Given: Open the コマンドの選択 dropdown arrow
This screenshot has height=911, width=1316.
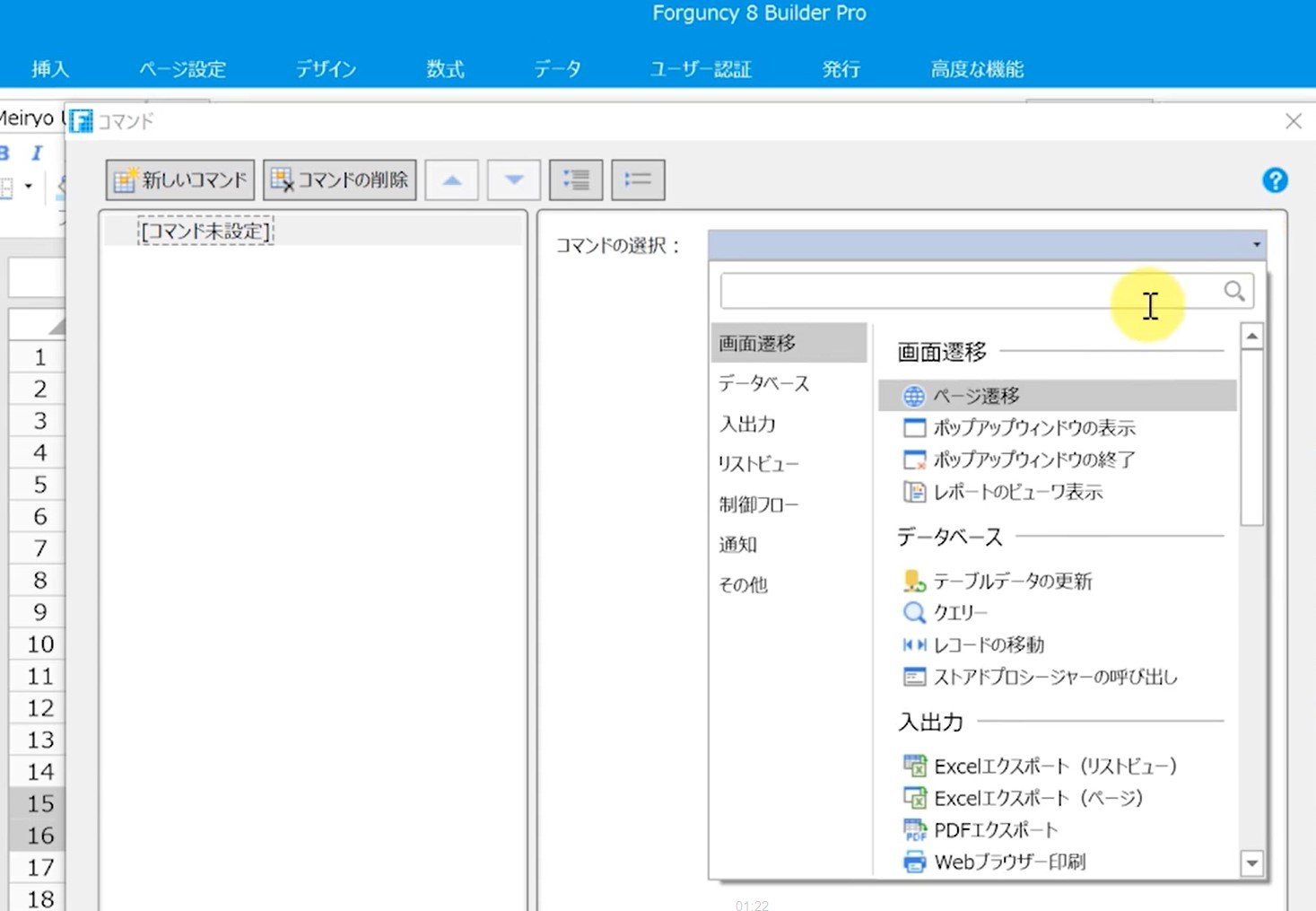Looking at the screenshot, I should (1256, 244).
